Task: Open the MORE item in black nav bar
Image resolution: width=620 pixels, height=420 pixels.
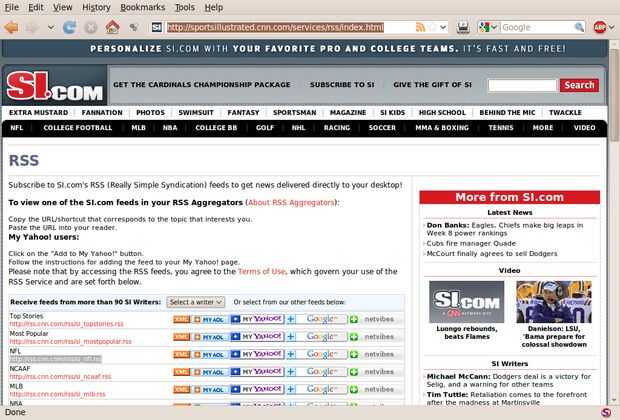Action: (542, 128)
